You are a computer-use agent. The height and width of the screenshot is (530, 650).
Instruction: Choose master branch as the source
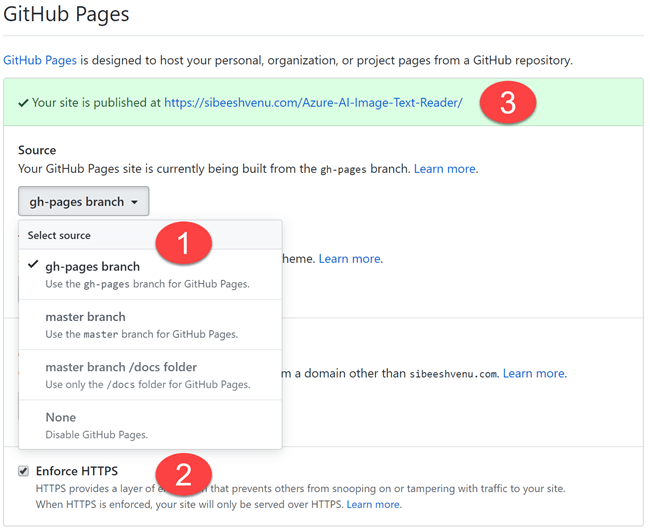tap(150, 325)
